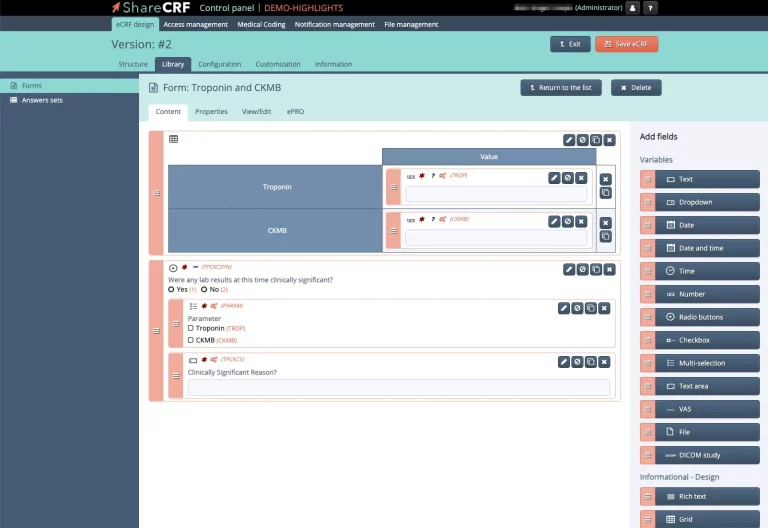Open the user profile icon in the header
Viewport: 768px width, 528px height.
point(632,8)
